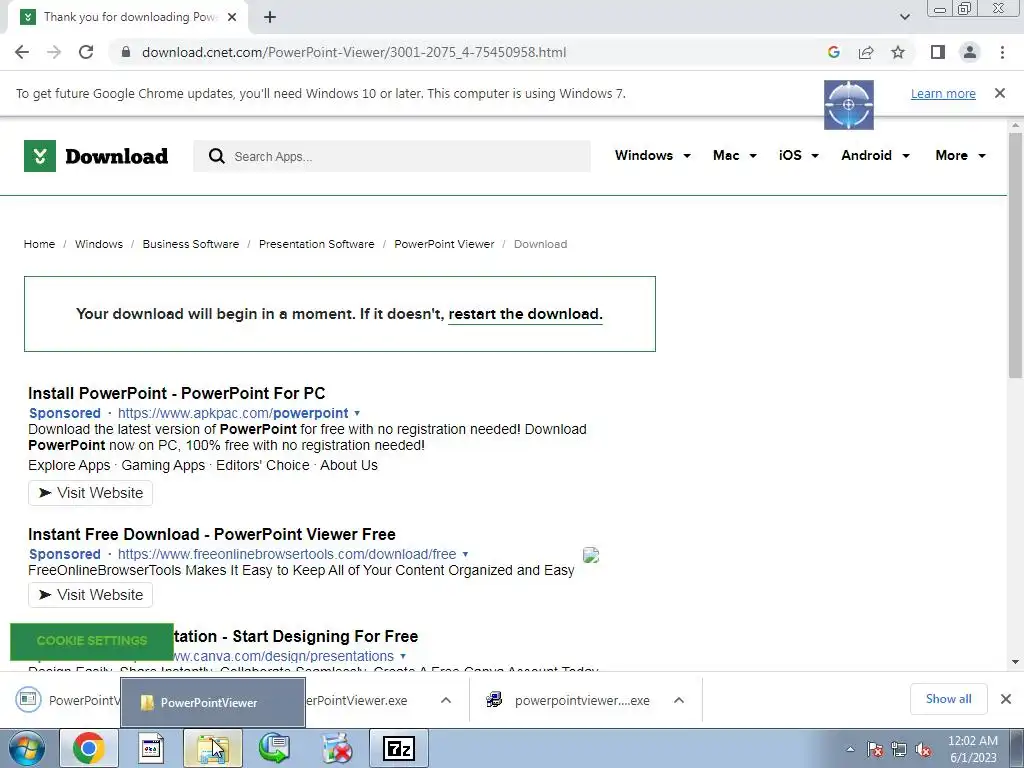Open options for powerpointviewer....exe download
The image size is (1024, 768).
tap(679, 700)
